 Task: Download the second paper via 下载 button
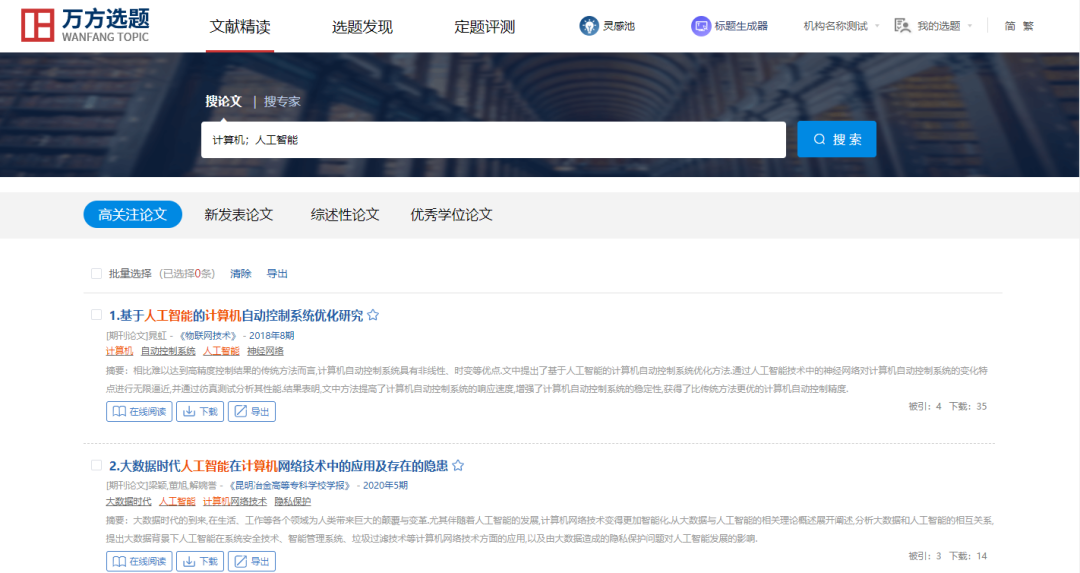pyautogui.click(x=200, y=561)
